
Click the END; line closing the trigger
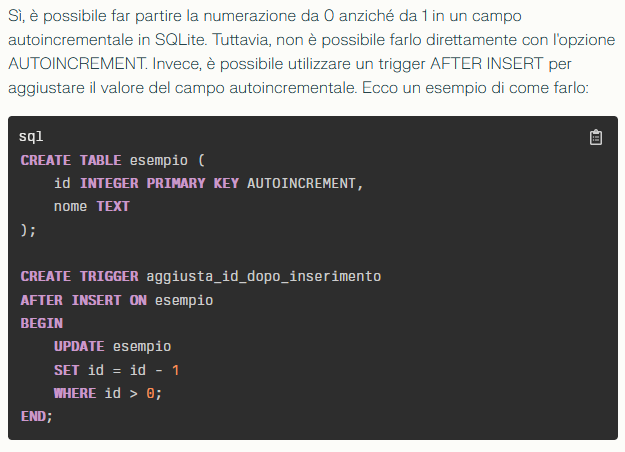pyautogui.click(x=37, y=416)
